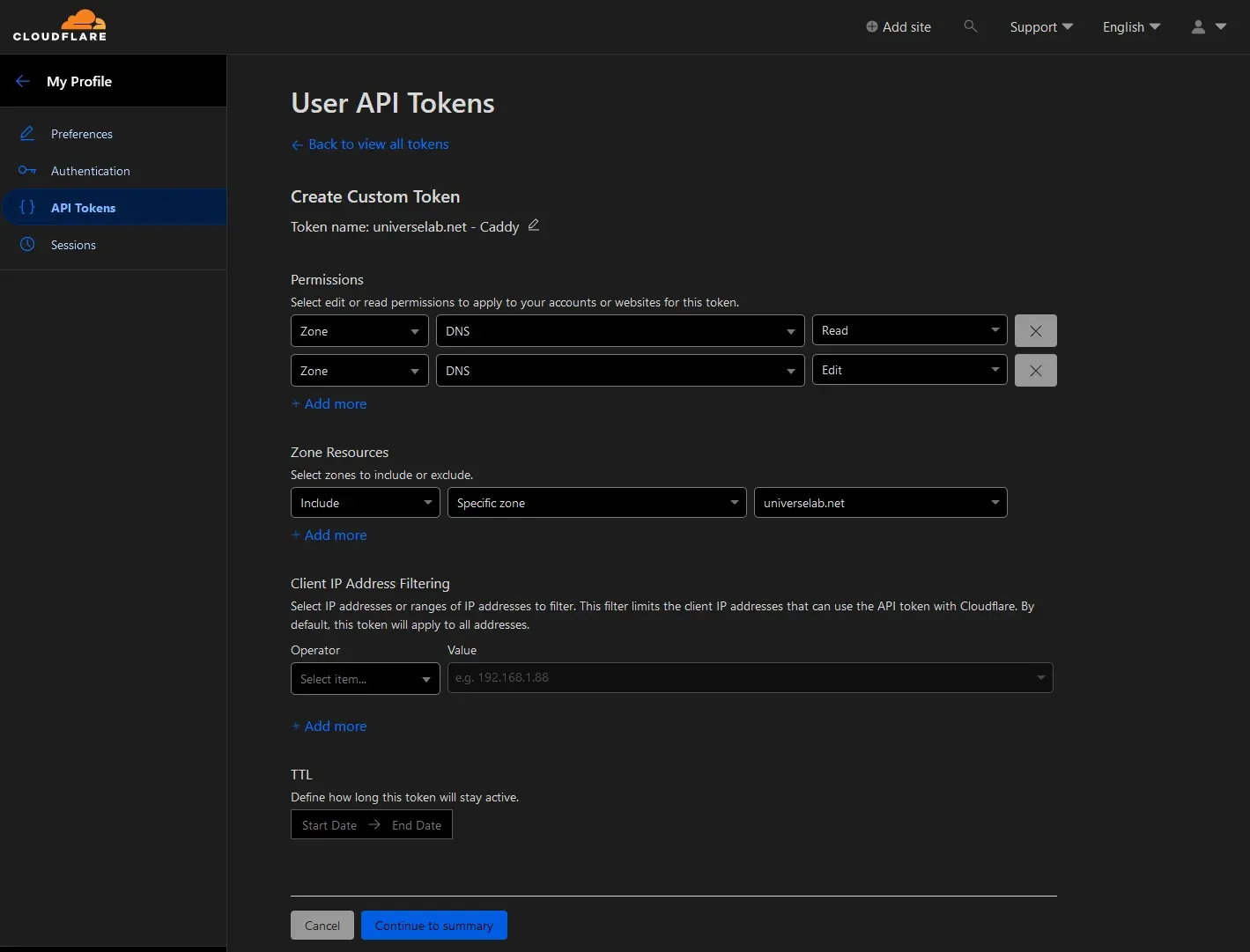Click Back to view all tokens
1250x952 pixels.
pyautogui.click(x=370, y=144)
